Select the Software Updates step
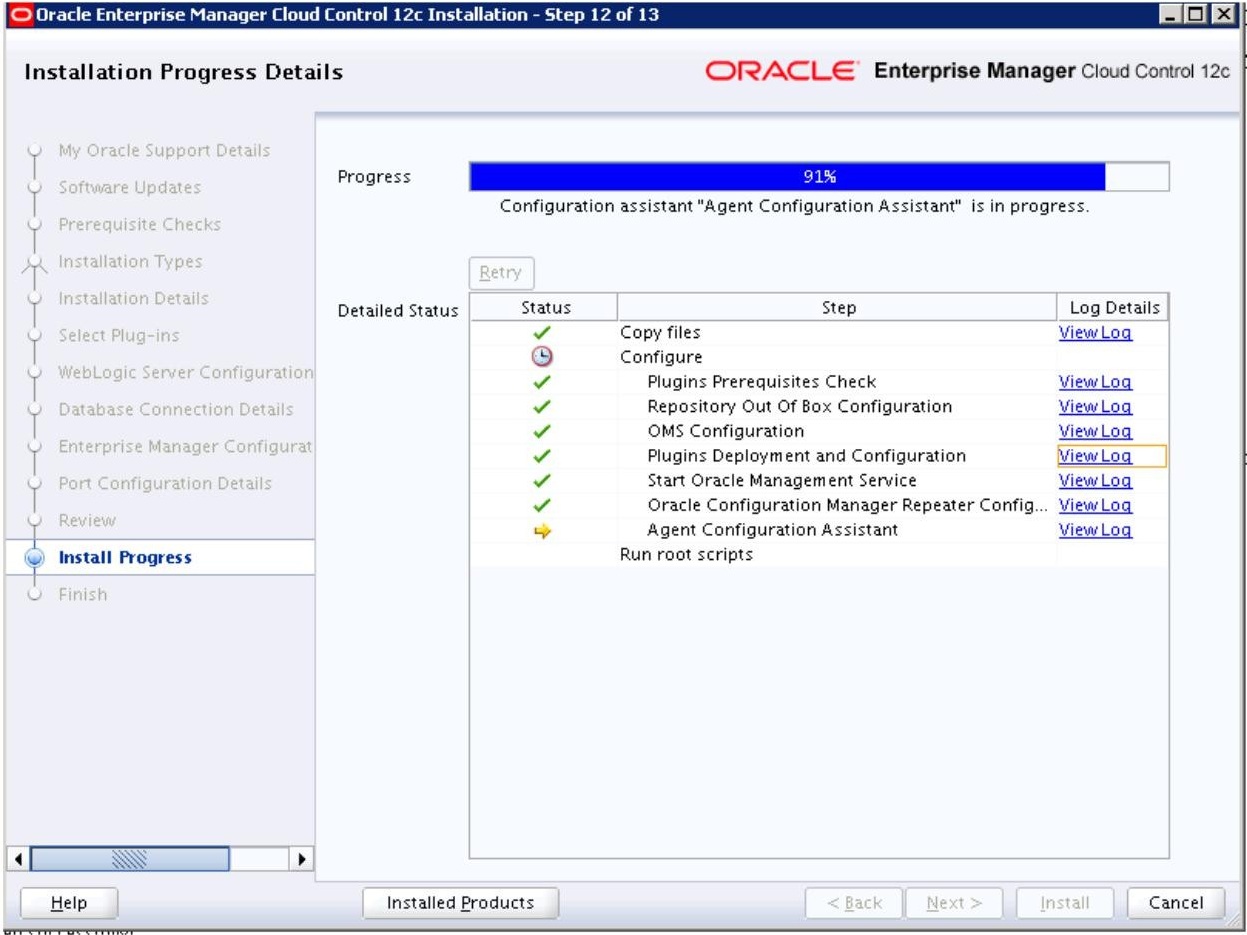 pos(130,188)
